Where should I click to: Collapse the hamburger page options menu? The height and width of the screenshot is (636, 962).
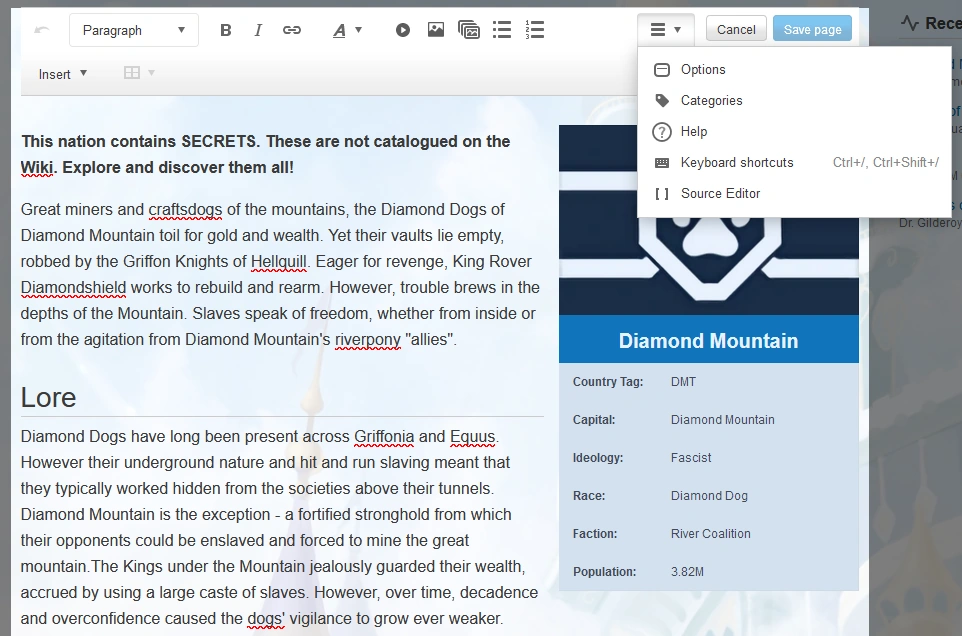click(x=666, y=29)
